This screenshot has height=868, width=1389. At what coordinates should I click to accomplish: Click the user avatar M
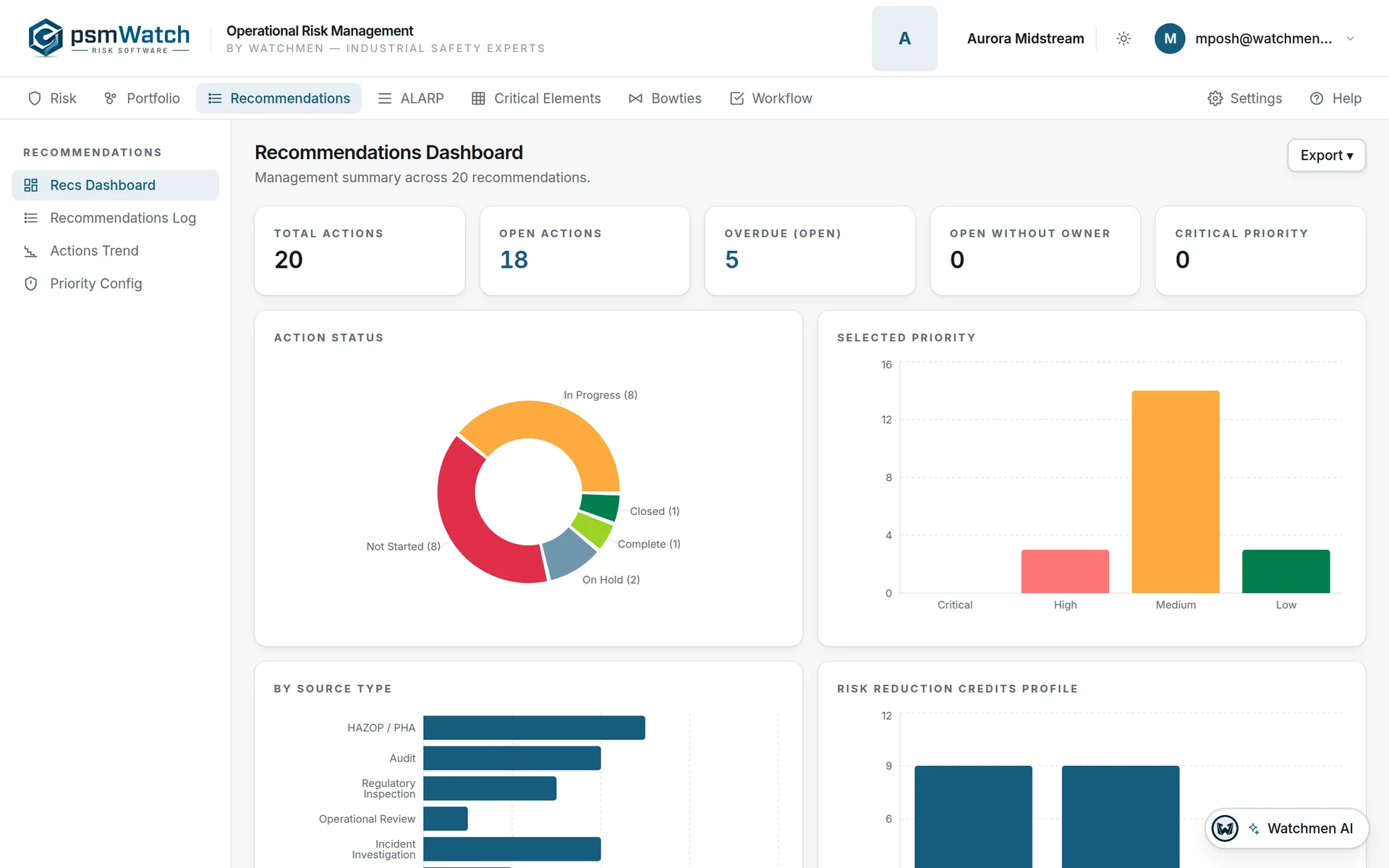1170,38
